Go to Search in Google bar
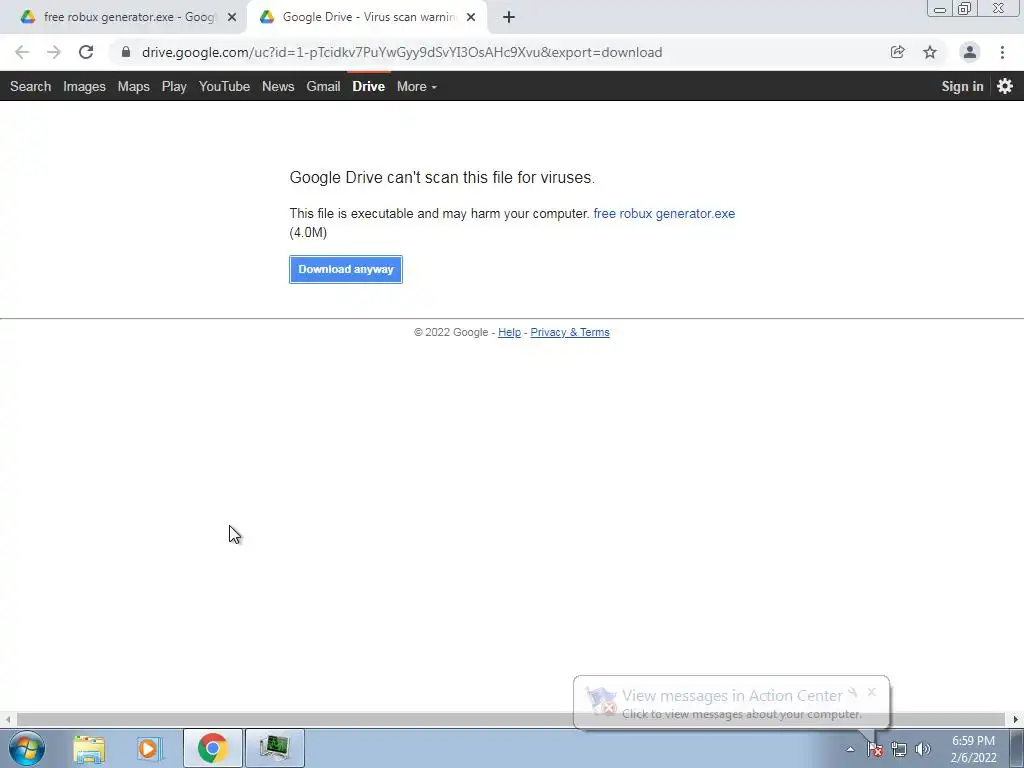This screenshot has height=768, width=1024. click(x=31, y=86)
